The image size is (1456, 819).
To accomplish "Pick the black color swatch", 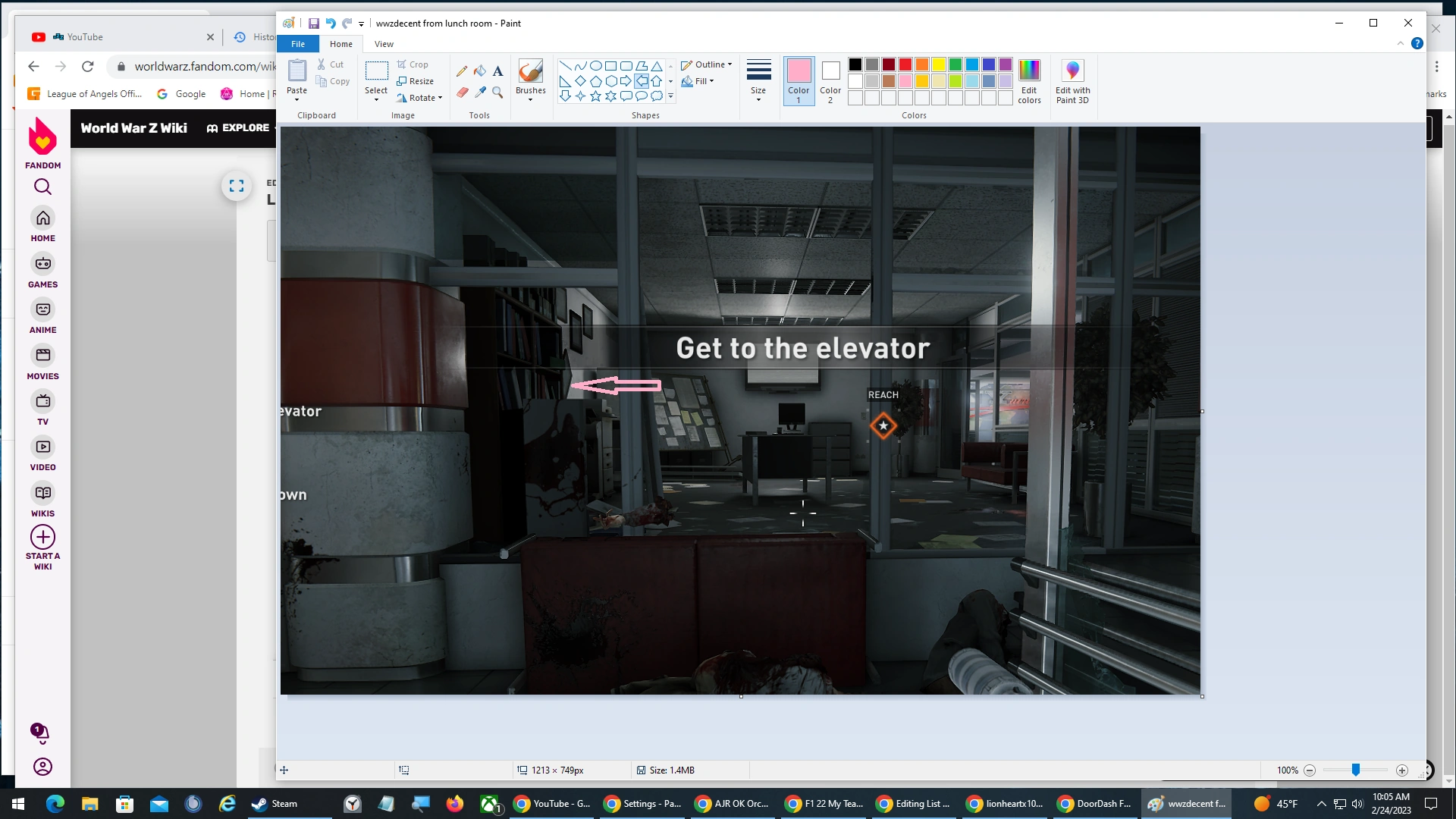I will (855, 64).
